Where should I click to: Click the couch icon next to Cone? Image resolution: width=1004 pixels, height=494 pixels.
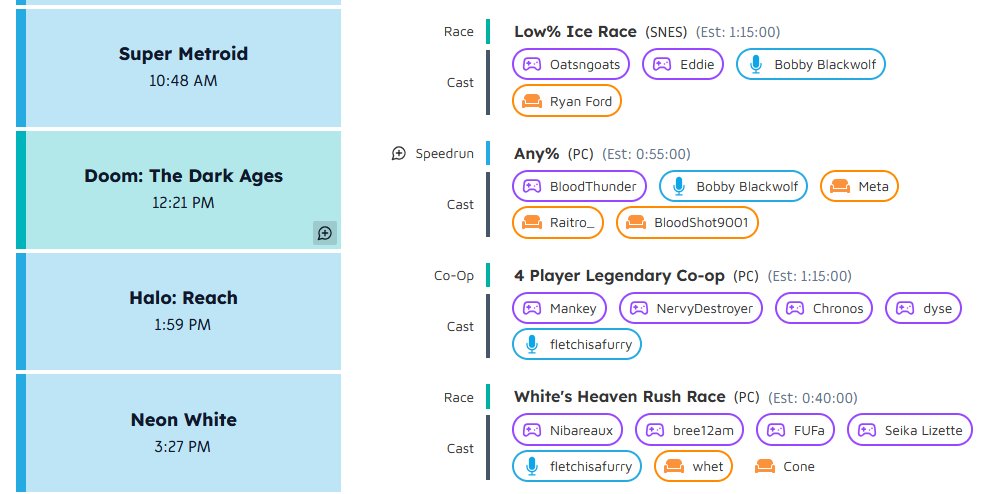point(765,466)
